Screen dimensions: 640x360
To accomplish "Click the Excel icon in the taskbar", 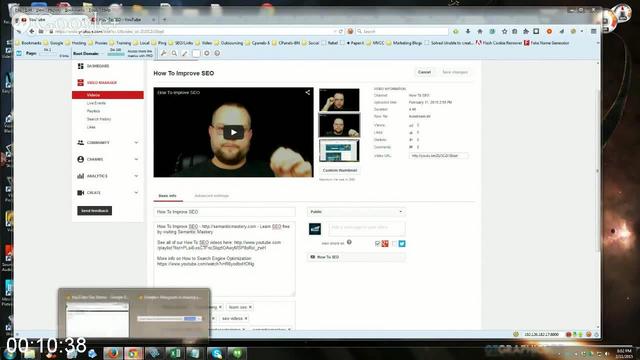I will tap(175, 353).
